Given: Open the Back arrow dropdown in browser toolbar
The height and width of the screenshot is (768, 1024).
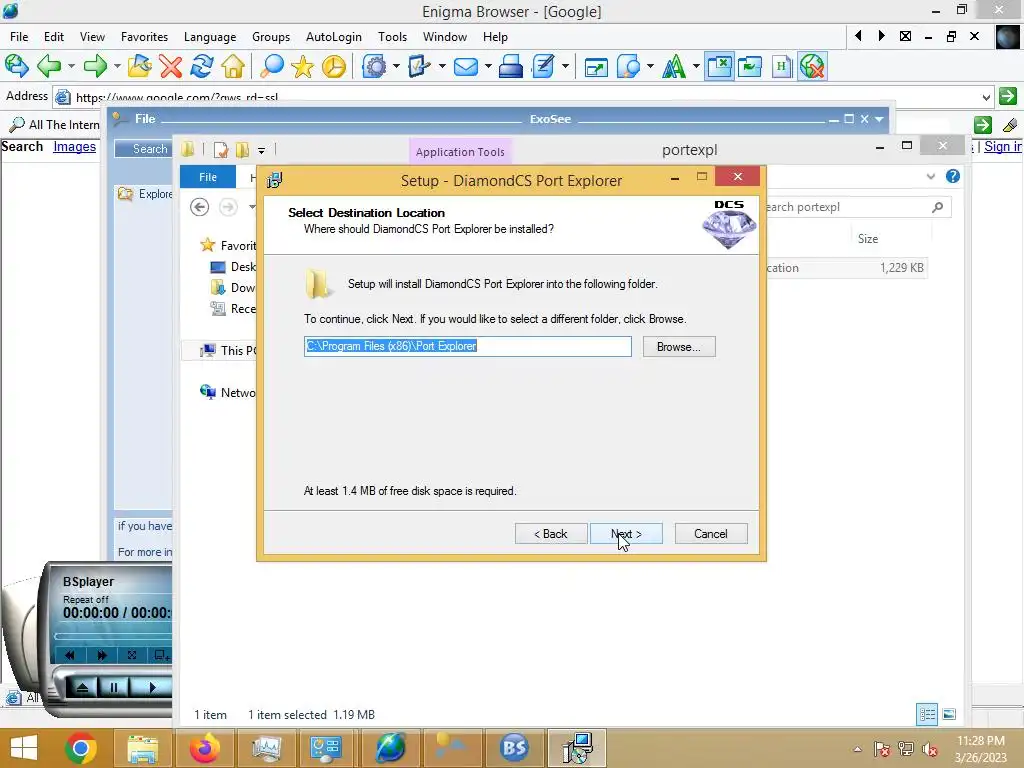Looking at the screenshot, I should (x=71, y=66).
